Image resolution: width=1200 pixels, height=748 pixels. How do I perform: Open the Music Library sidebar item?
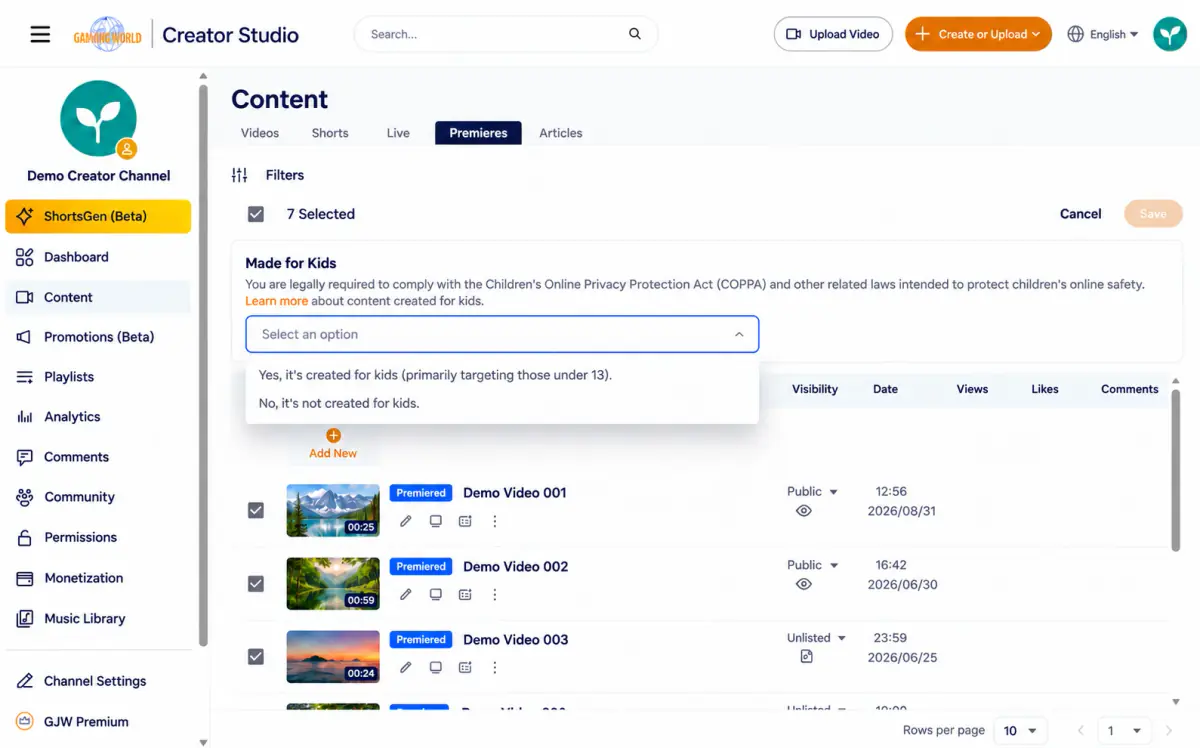coord(98,619)
